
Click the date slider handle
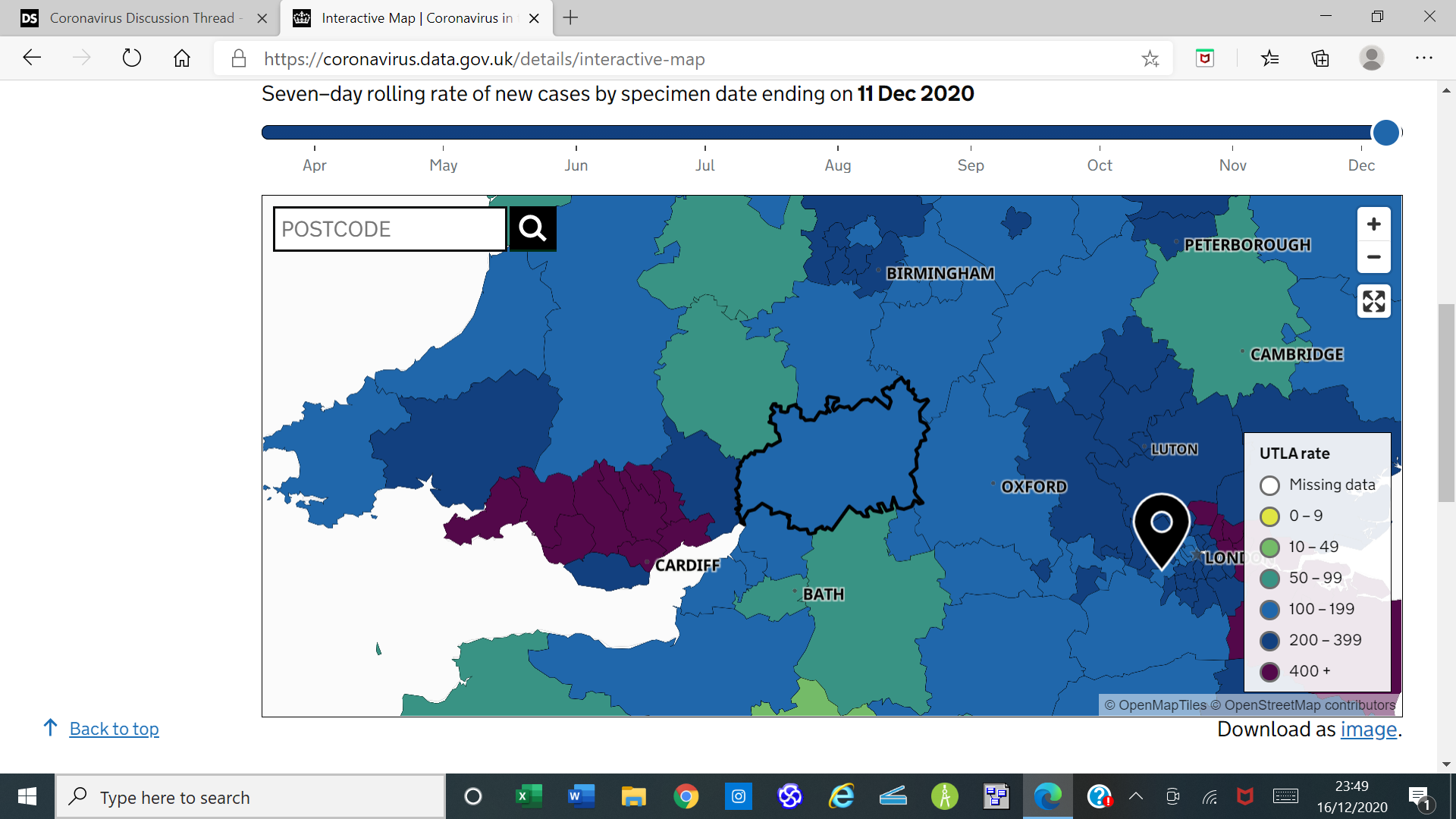tap(1385, 133)
